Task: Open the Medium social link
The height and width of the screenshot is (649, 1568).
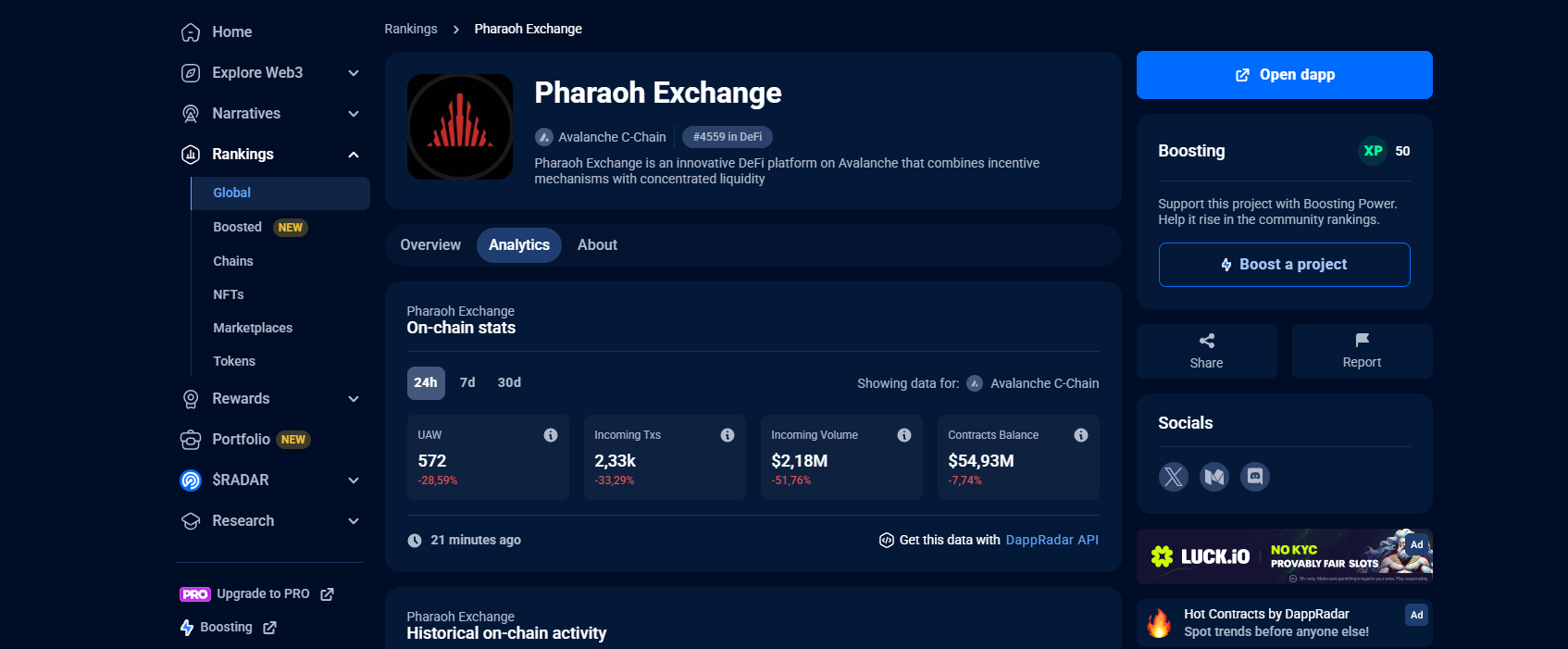Action: coord(1214,477)
